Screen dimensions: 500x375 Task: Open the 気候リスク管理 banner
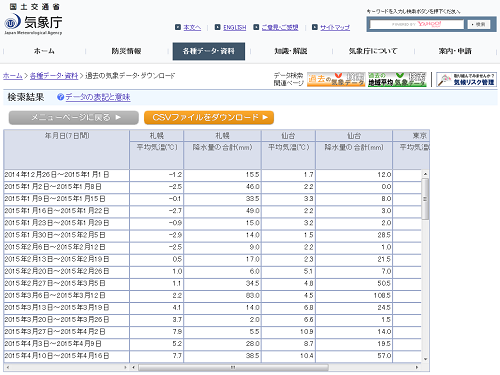point(466,79)
